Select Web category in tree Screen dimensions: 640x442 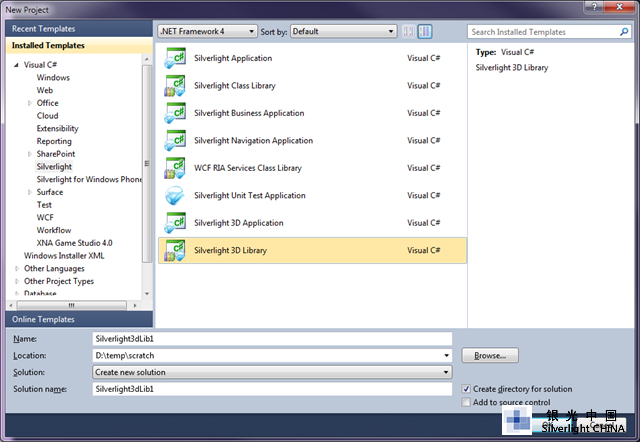pyautogui.click(x=45, y=90)
